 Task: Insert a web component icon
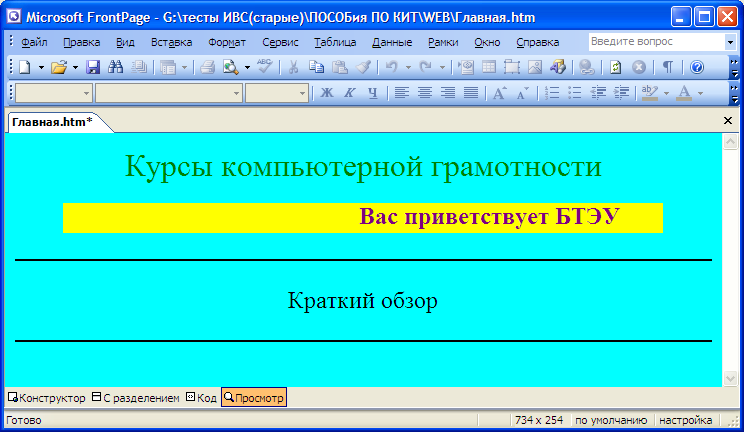tap(466, 67)
